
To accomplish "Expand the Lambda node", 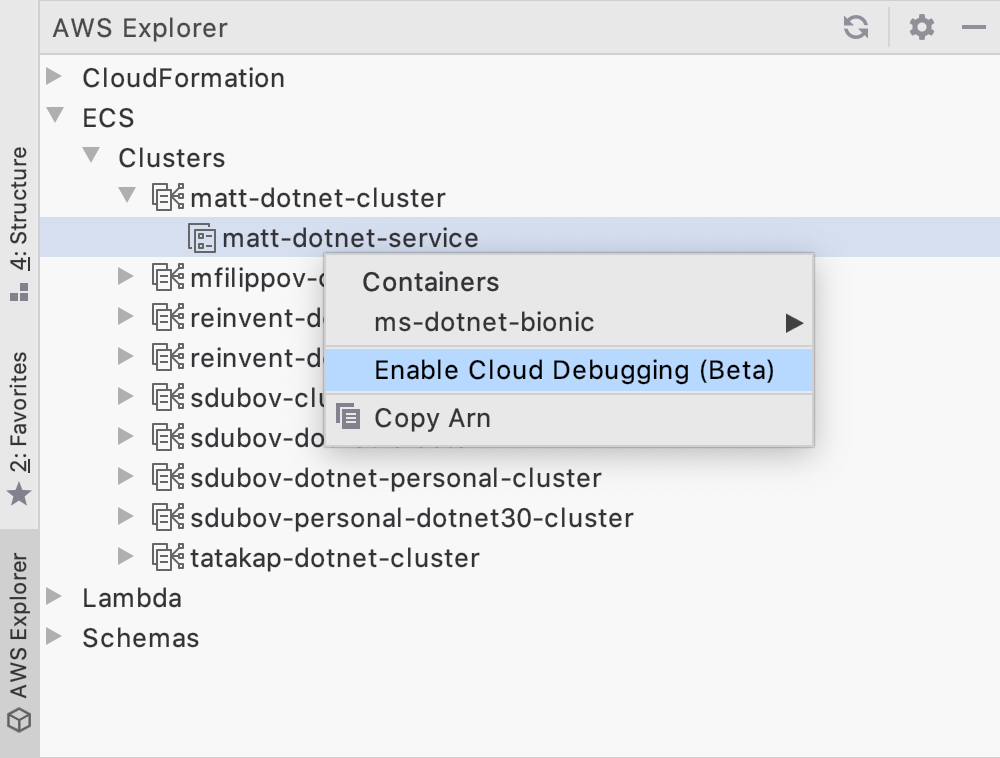I will 55,596.
